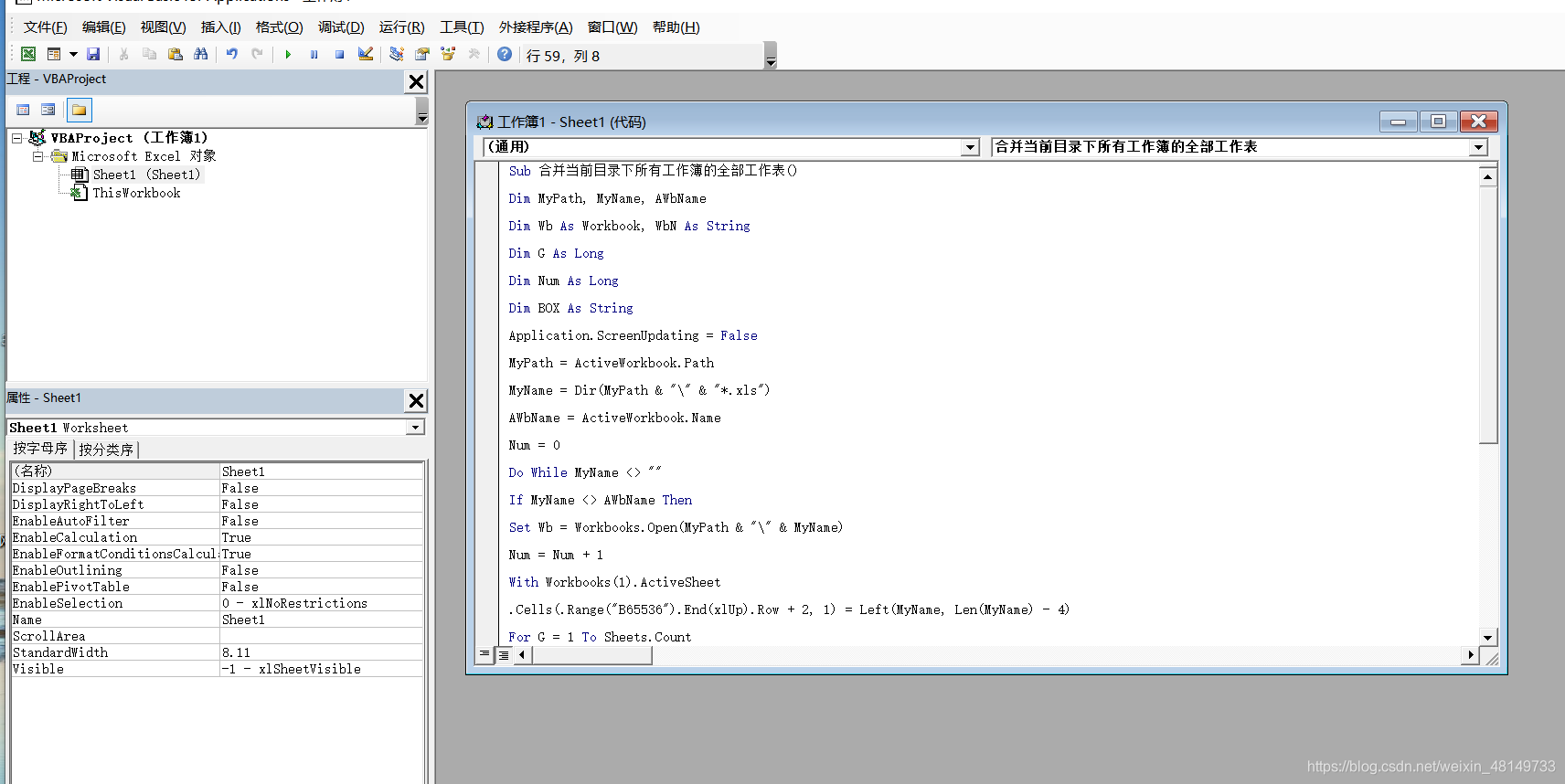Viewport: 1565px width, 784px height.
Task: Close the VBAProject explorer panel
Action: [417, 81]
